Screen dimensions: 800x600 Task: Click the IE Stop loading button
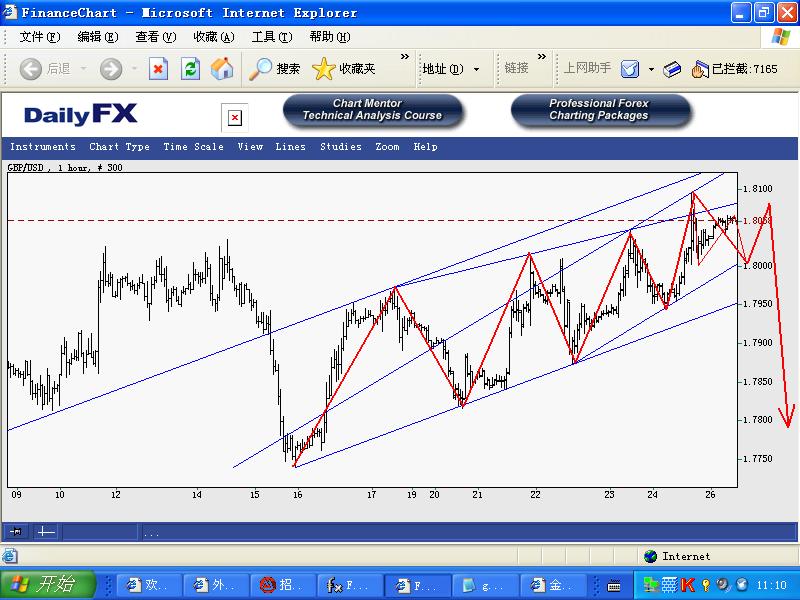coord(158,69)
